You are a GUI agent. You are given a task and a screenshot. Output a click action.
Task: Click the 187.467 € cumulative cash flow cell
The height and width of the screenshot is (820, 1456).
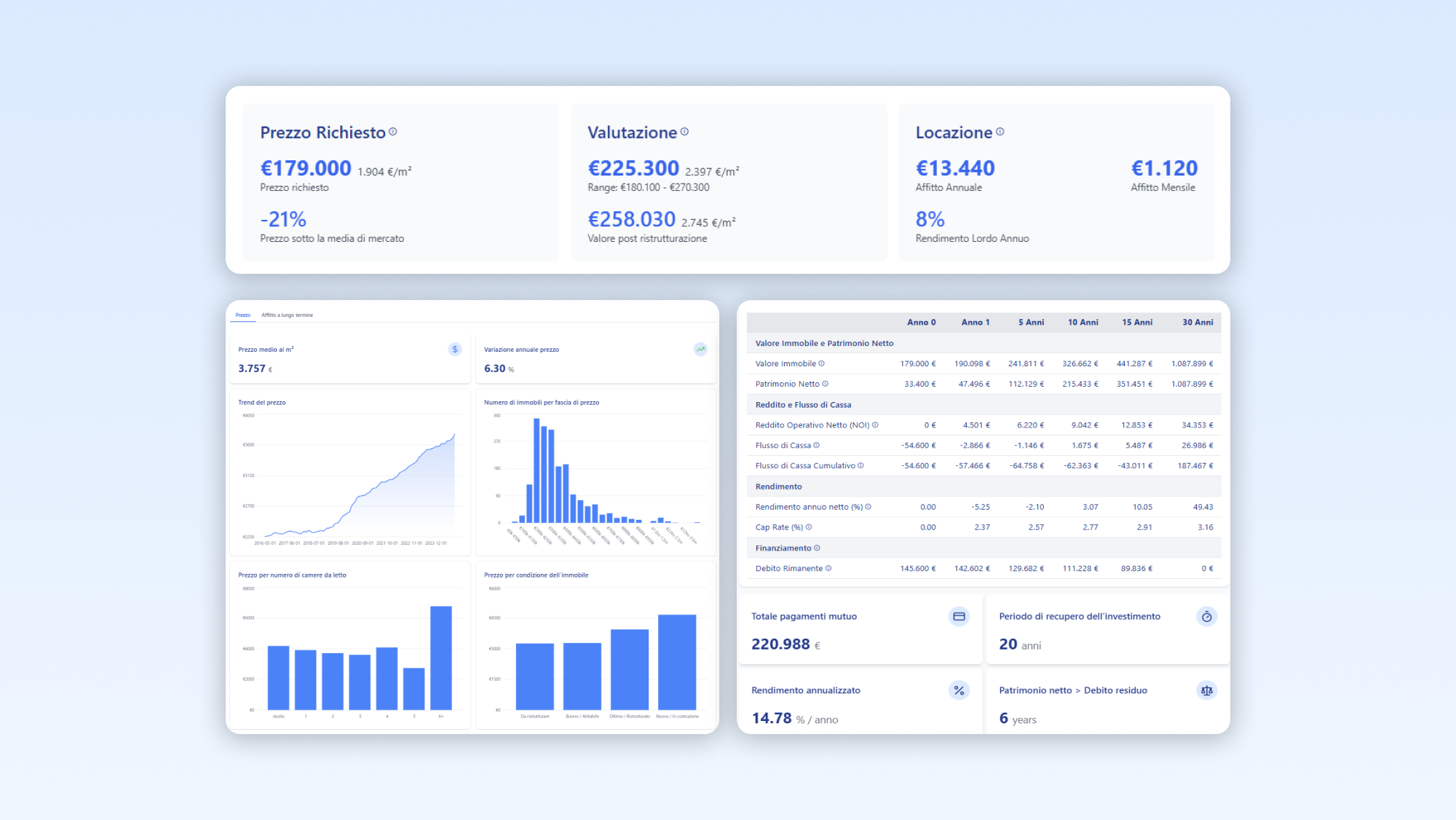tap(1195, 466)
